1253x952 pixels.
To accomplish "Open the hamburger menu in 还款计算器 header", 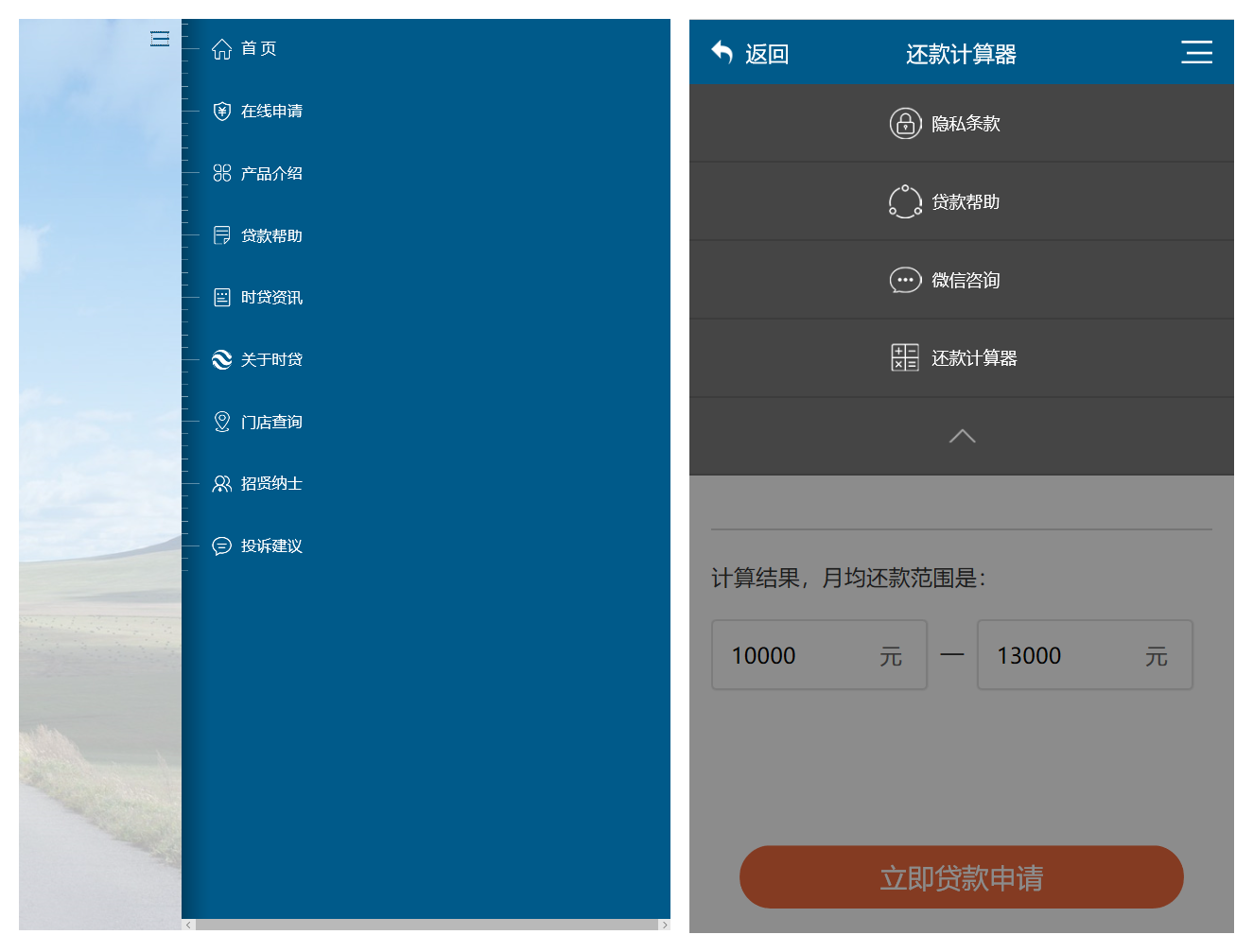I will coord(1196,52).
